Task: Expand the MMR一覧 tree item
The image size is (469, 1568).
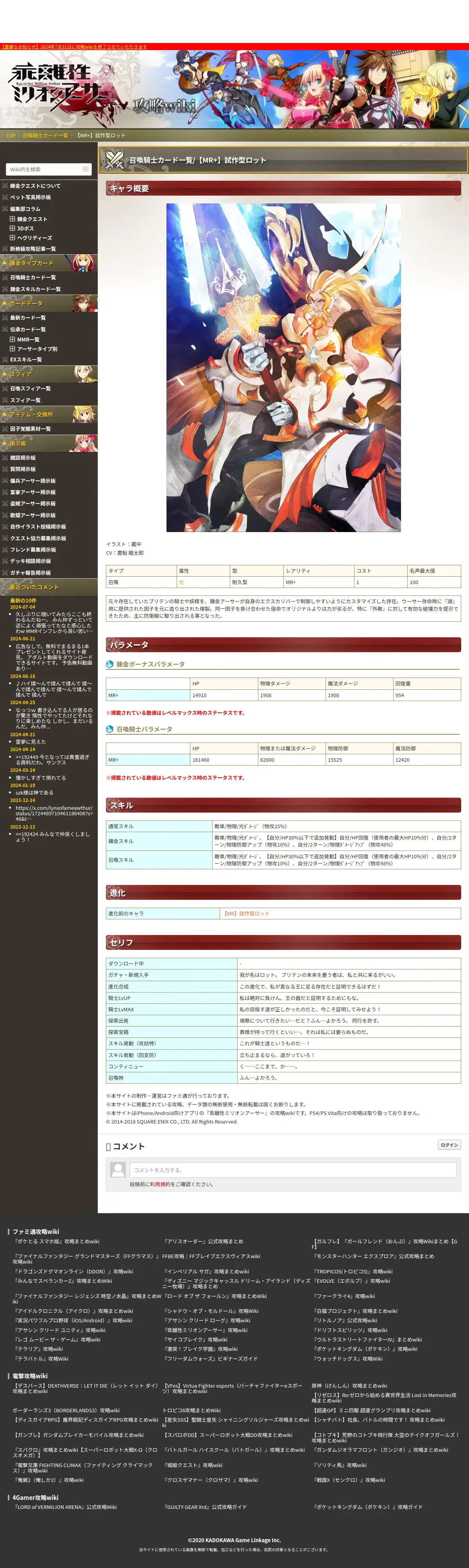Action: 13,340
